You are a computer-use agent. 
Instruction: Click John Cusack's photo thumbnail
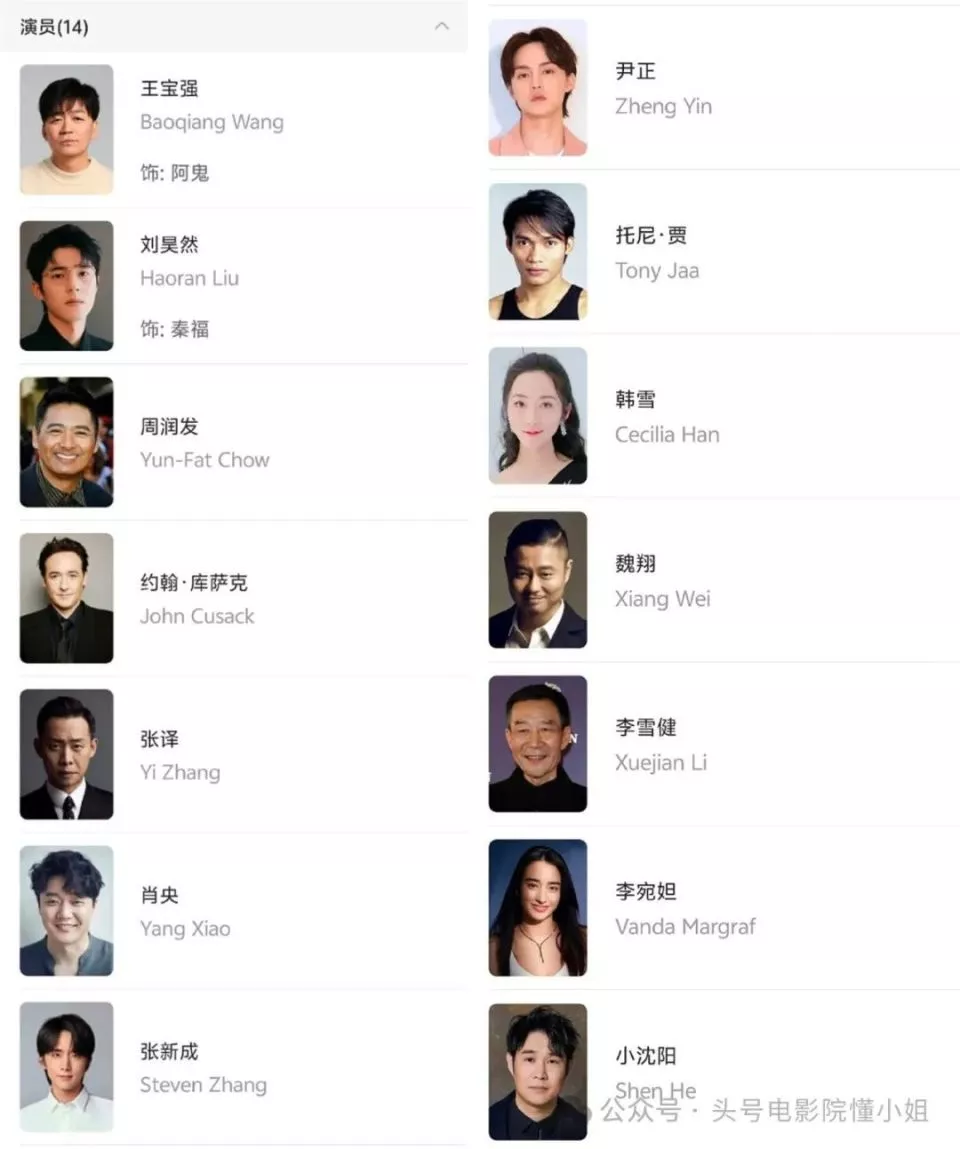[67, 598]
